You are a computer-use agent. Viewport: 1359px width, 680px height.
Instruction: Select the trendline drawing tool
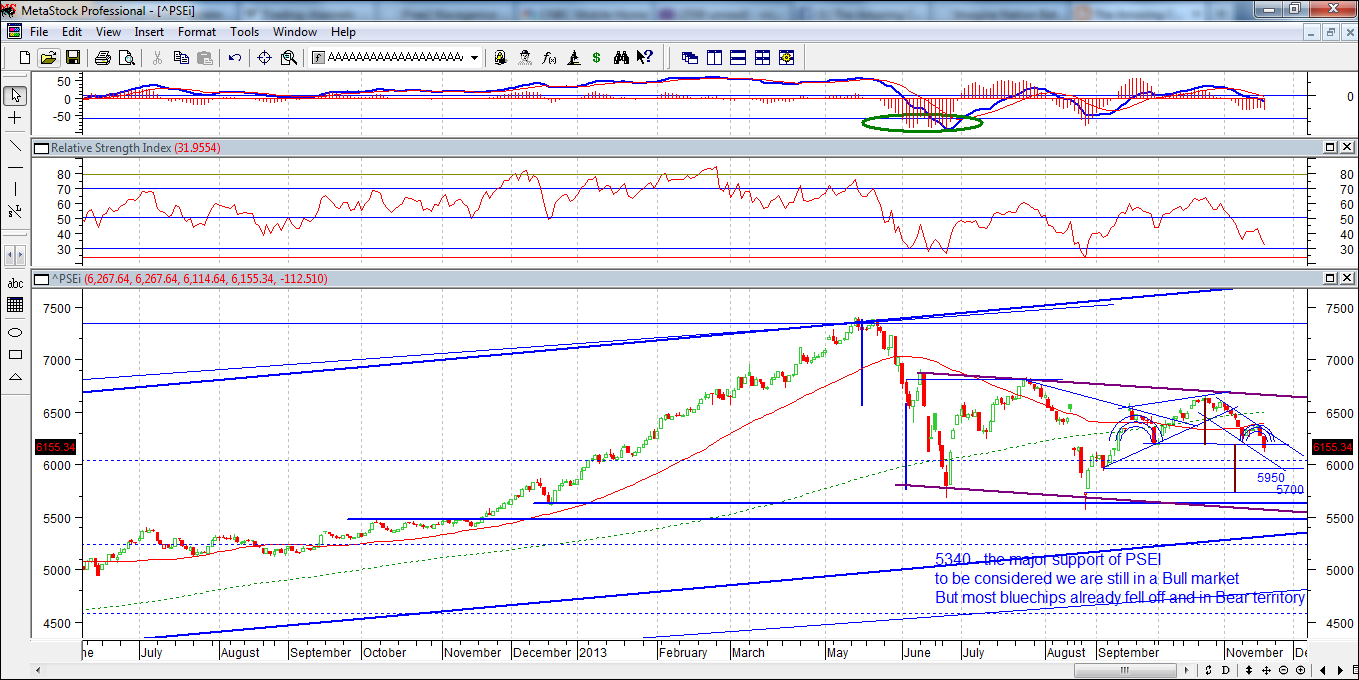click(14, 147)
